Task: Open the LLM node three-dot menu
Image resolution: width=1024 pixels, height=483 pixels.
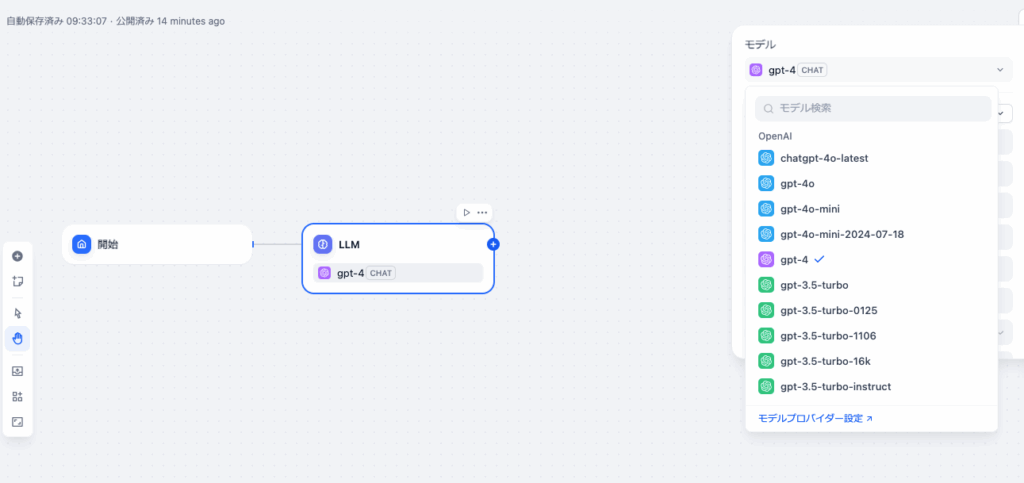Action: coord(482,212)
